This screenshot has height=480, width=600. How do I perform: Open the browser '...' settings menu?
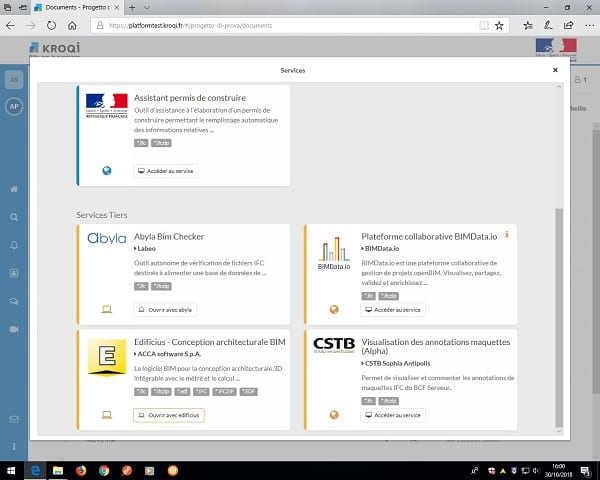(x=590, y=26)
